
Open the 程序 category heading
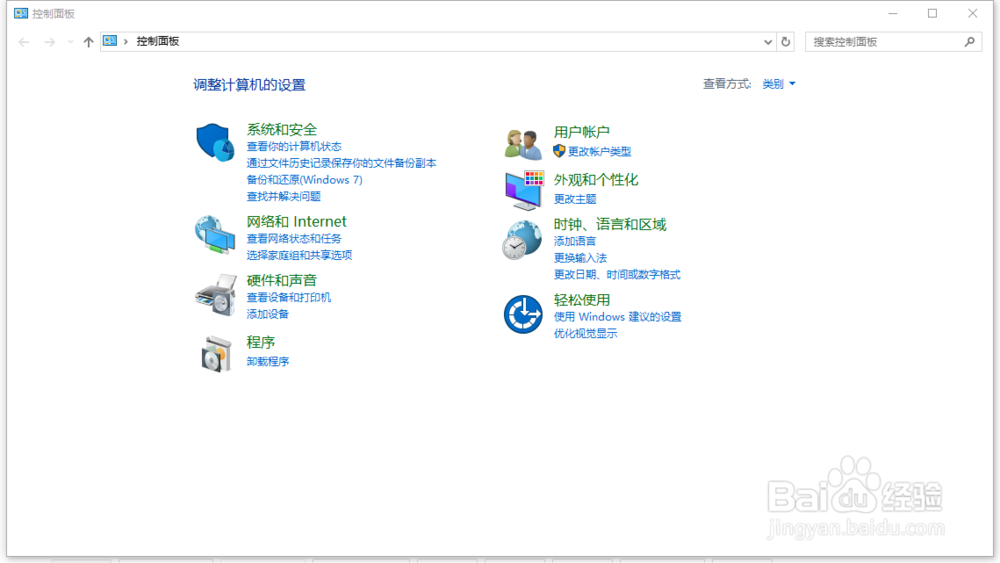pyautogui.click(x=261, y=342)
